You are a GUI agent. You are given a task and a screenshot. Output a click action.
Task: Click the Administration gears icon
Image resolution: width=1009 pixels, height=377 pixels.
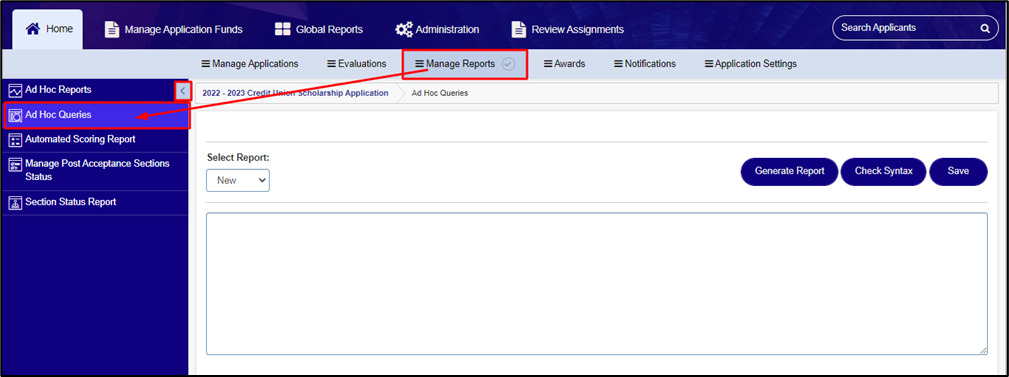403,30
